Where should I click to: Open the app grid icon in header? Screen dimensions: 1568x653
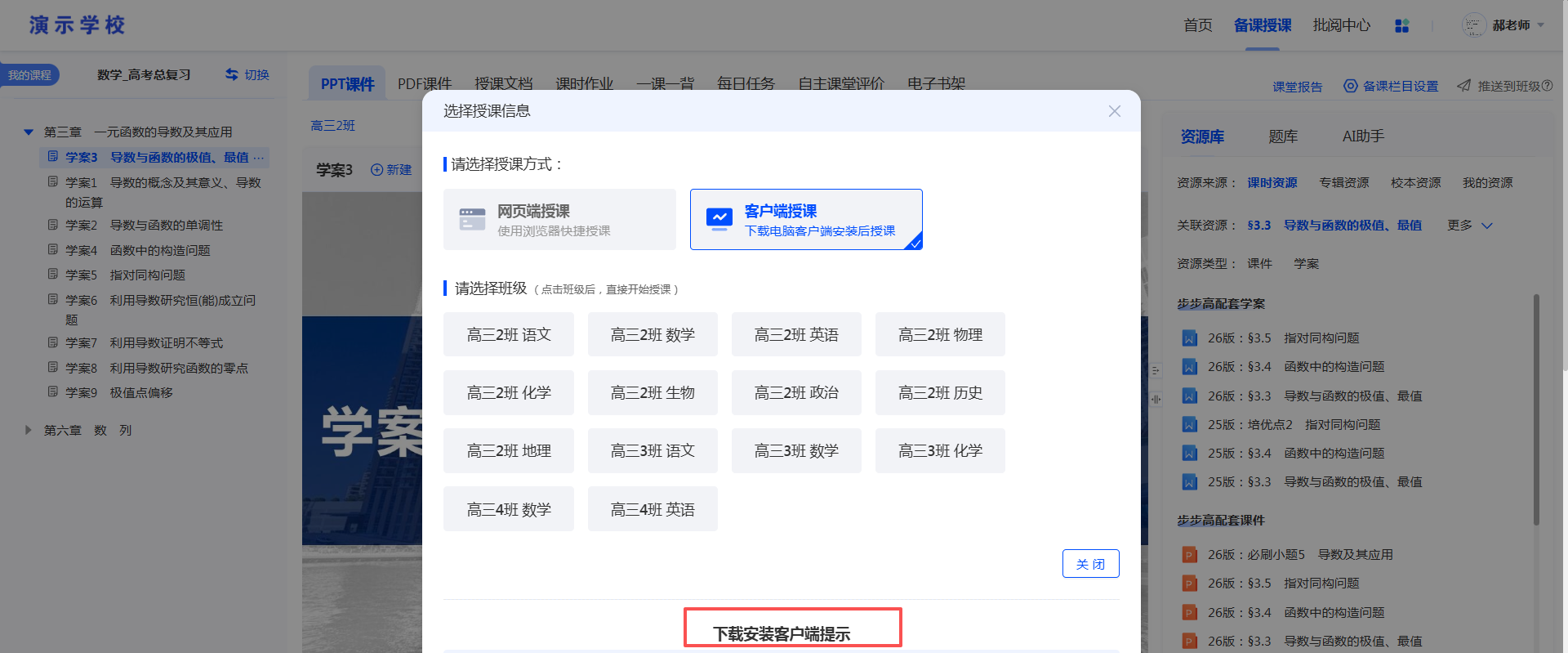tap(1402, 26)
